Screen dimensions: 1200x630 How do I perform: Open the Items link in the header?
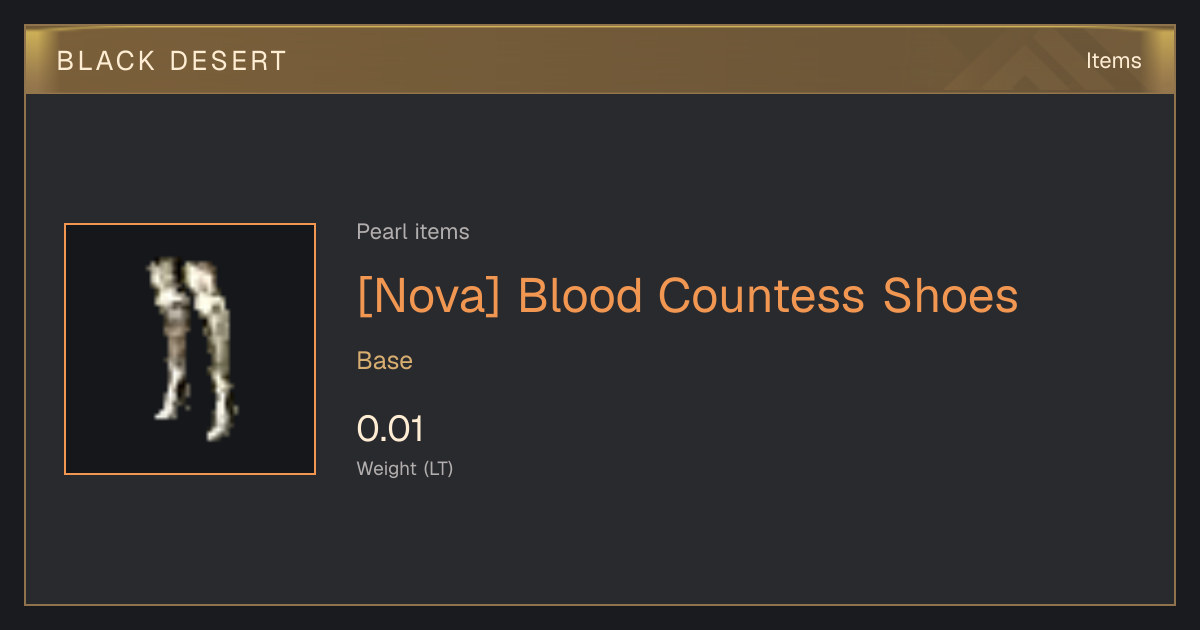tap(1113, 60)
